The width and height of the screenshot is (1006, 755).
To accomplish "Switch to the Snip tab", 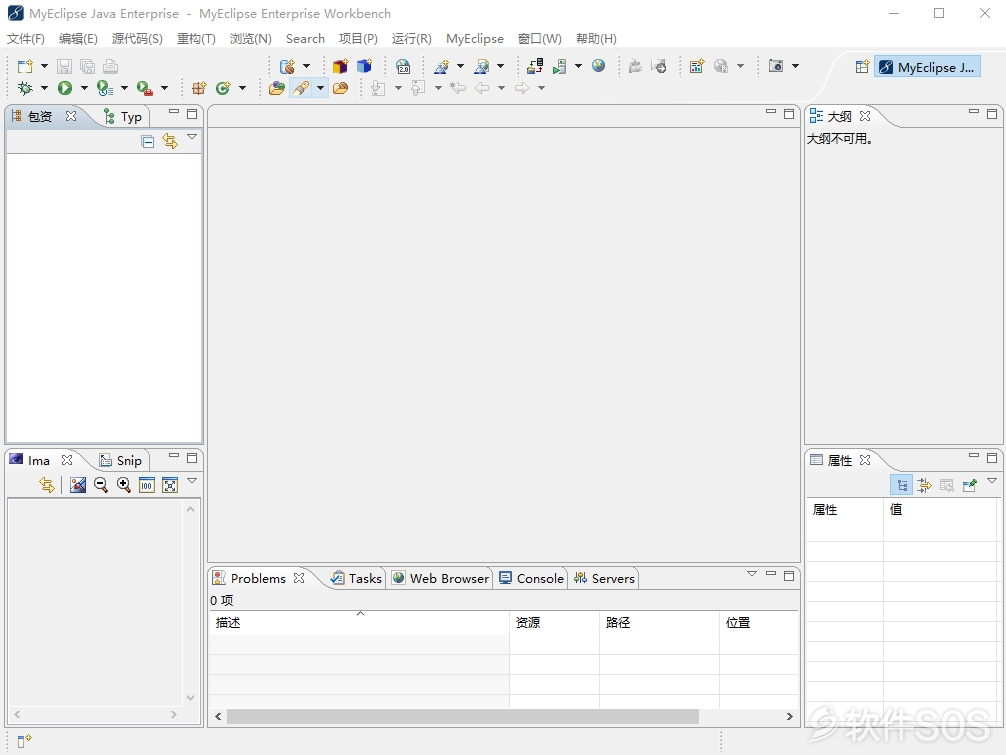I will pyautogui.click(x=122, y=461).
